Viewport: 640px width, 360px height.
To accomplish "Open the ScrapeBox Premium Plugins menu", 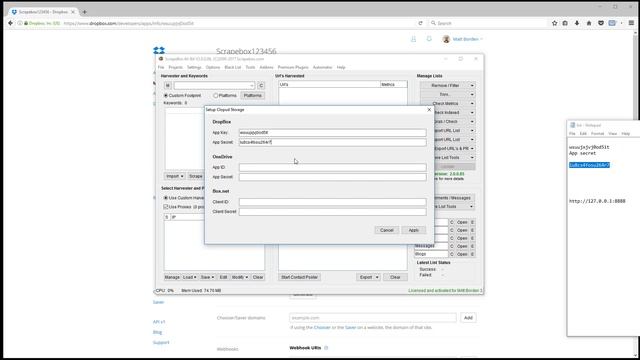I will pyautogui.click(x=293, y=67).
